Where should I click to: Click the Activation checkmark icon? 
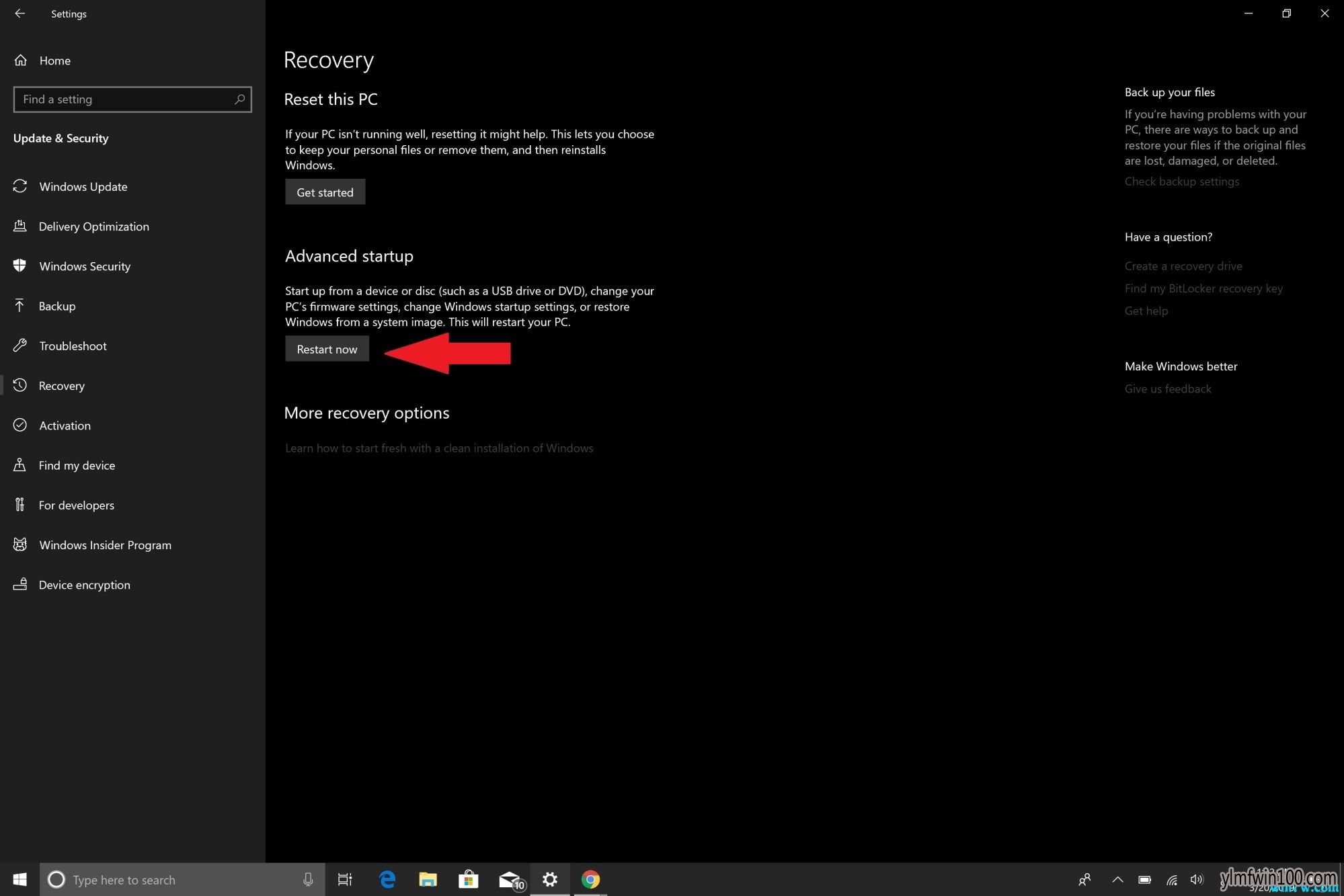20,425
